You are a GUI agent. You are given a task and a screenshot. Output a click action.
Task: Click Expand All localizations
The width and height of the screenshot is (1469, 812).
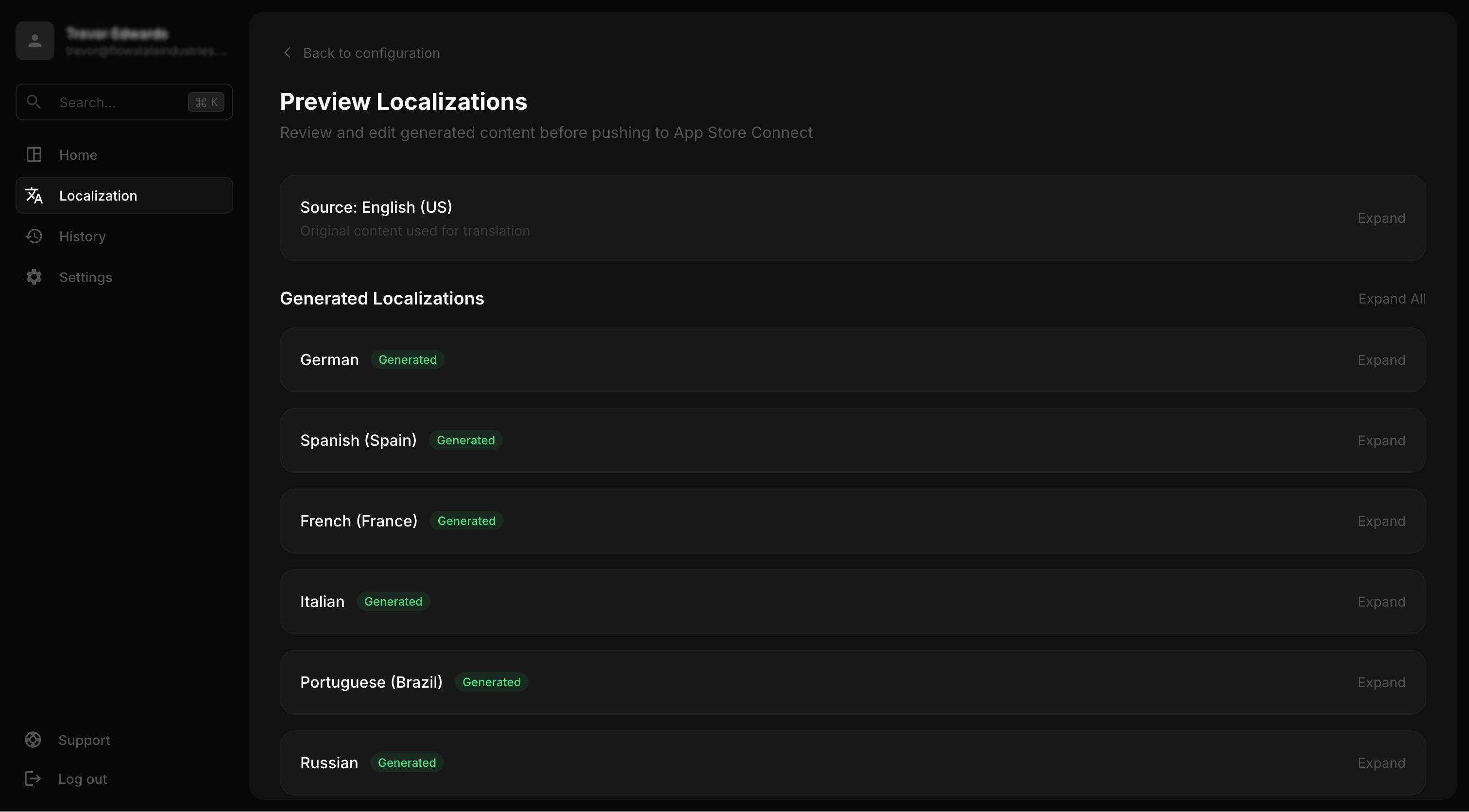[x=1391, y=299]
